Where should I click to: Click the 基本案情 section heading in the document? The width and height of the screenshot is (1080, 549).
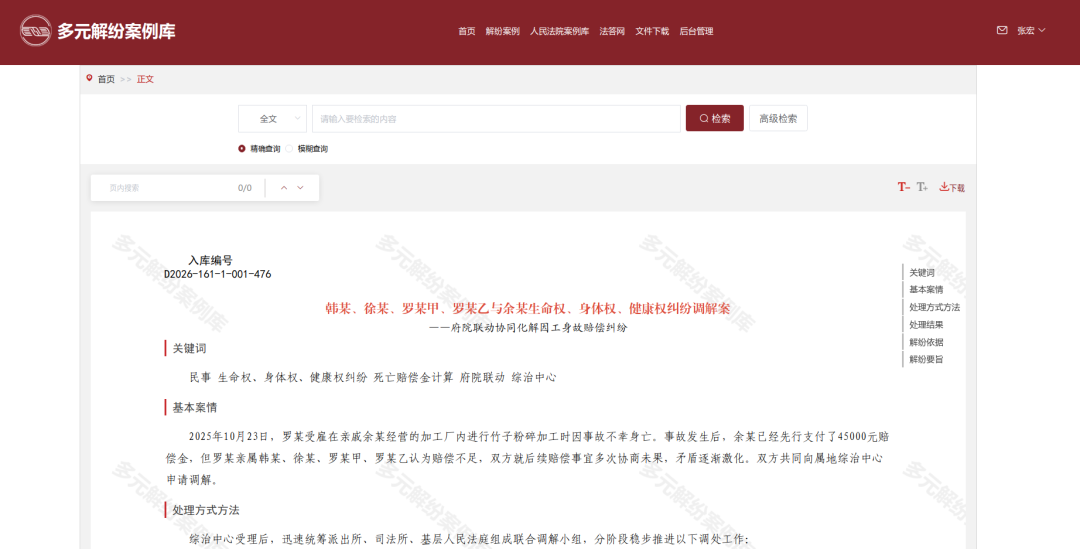(195, 408)
